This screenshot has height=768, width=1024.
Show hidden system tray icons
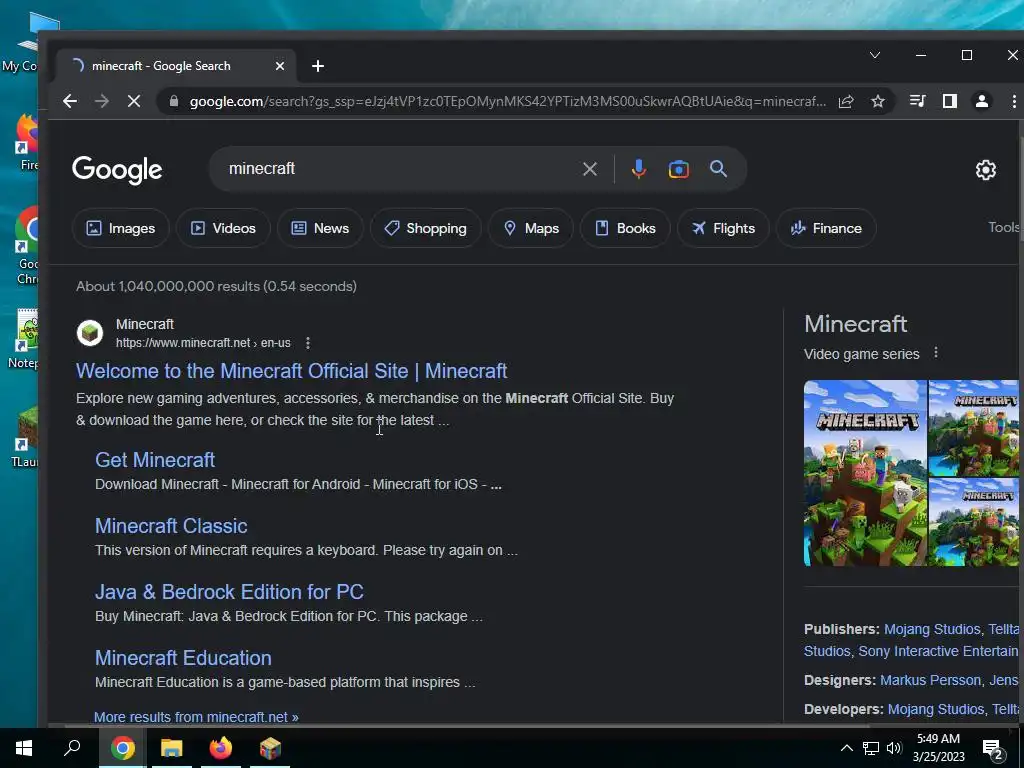point(846,748)
